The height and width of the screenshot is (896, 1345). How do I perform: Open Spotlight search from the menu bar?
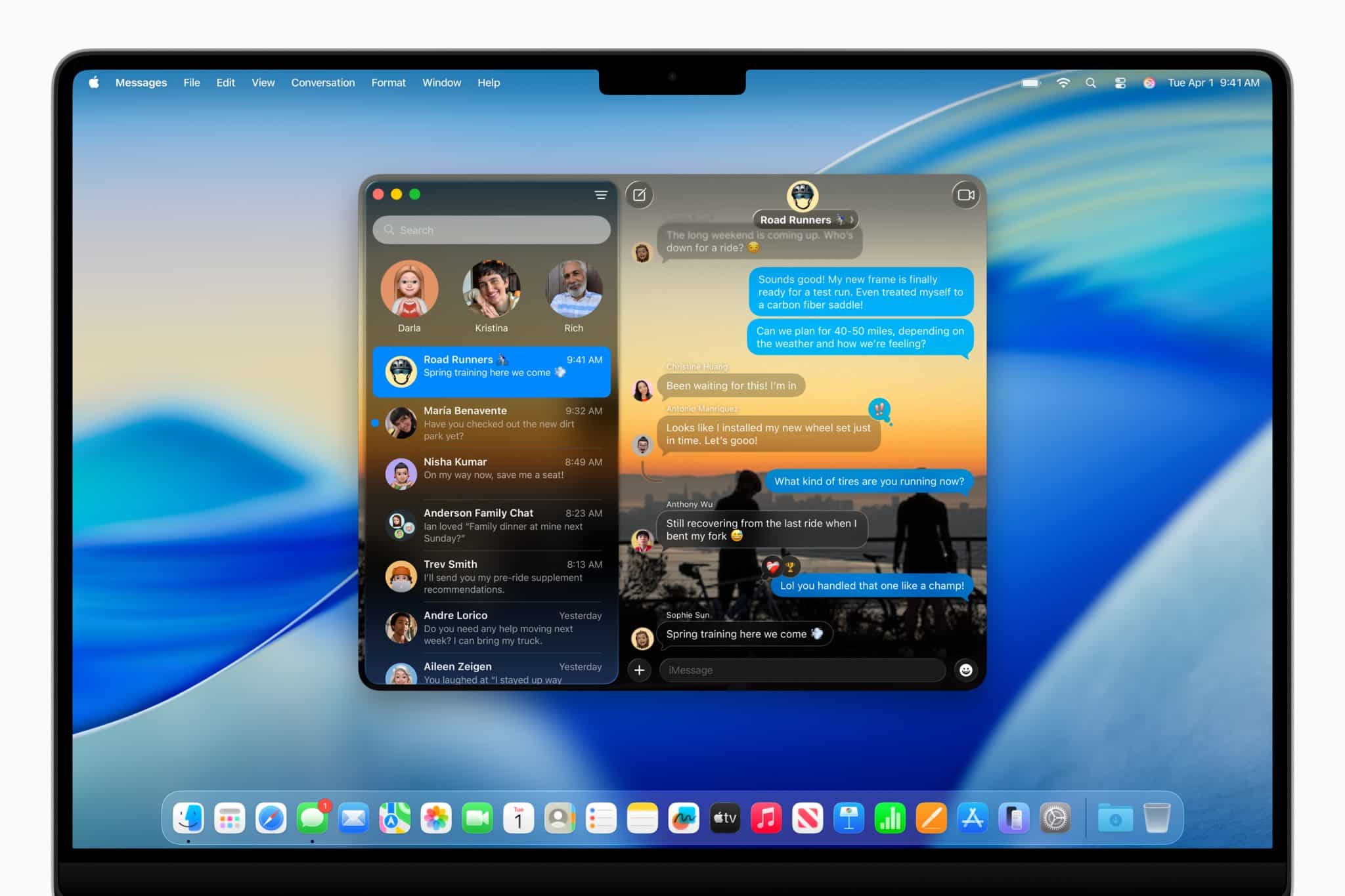[1091, 83]
